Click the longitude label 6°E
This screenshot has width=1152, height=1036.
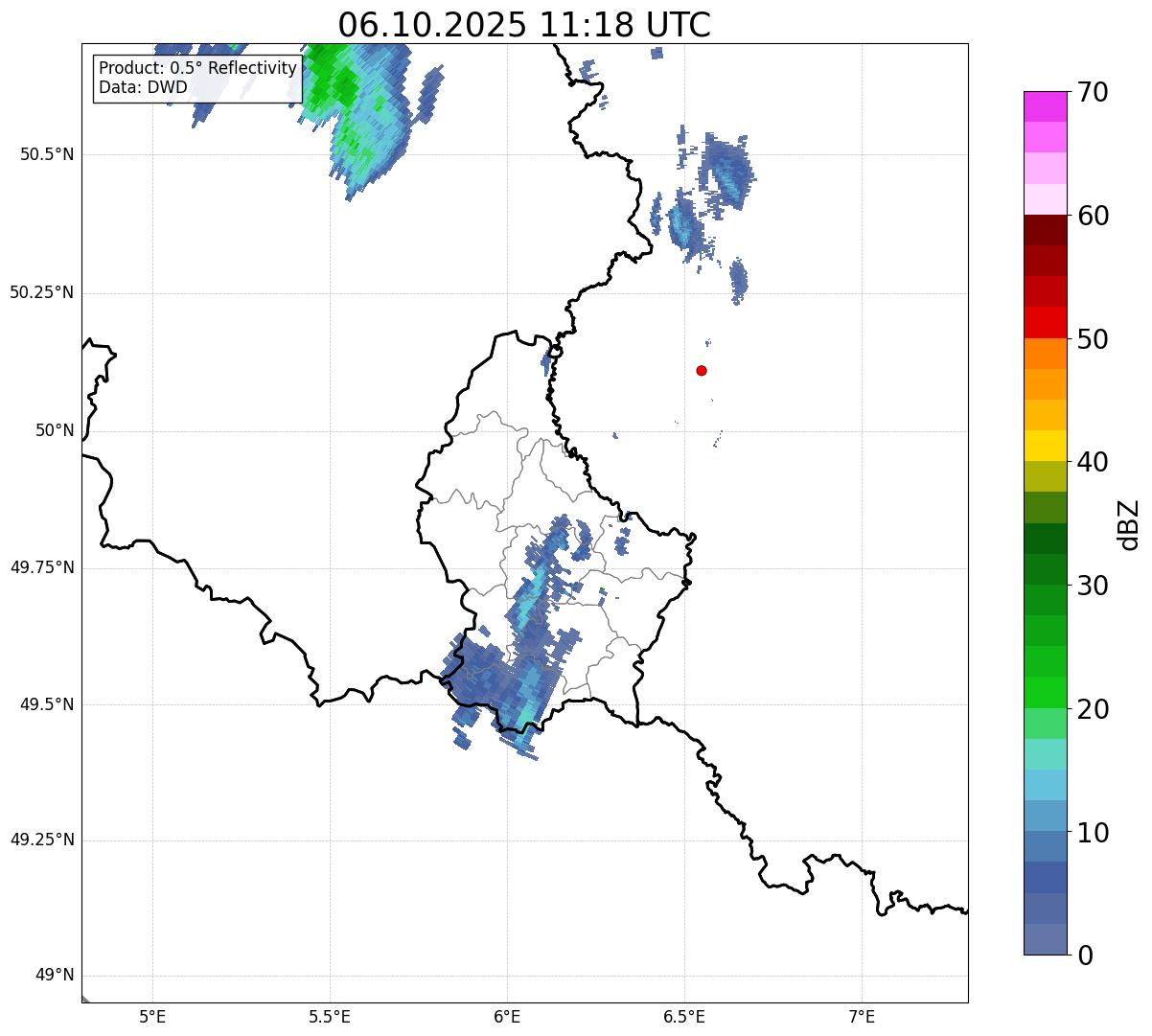tap(507, 1017)
